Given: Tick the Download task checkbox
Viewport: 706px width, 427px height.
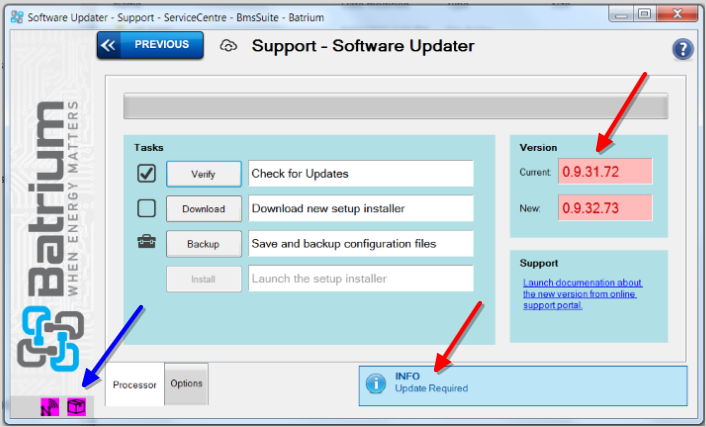Looking at the screenshot, I should click(x=146, y=209).
